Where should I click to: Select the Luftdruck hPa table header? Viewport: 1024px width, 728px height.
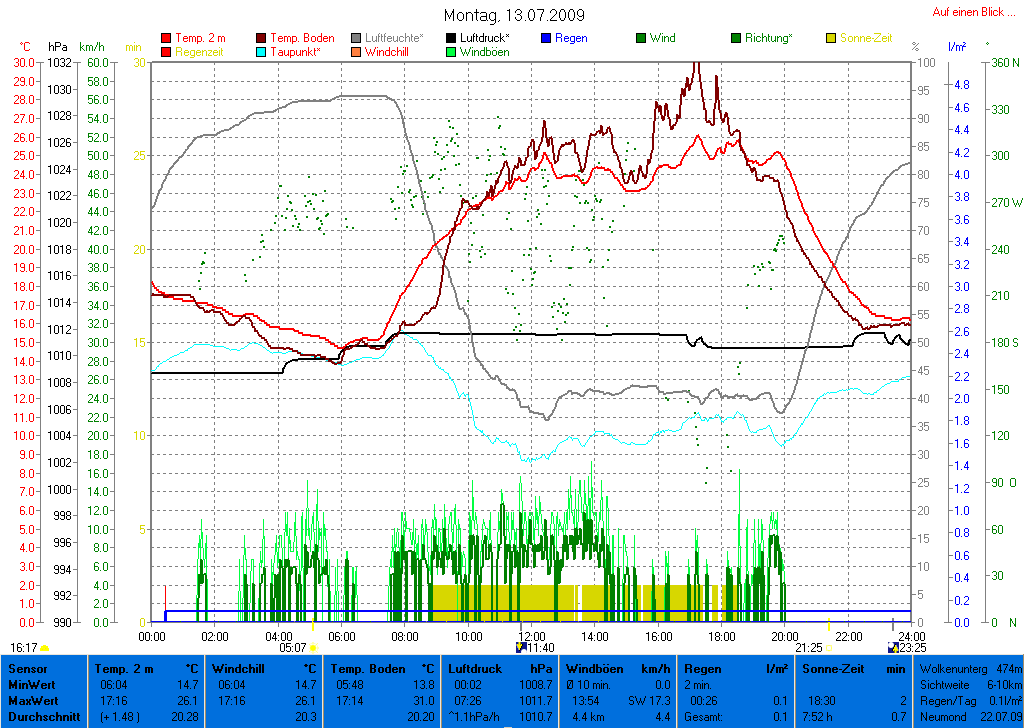[500, 667]
